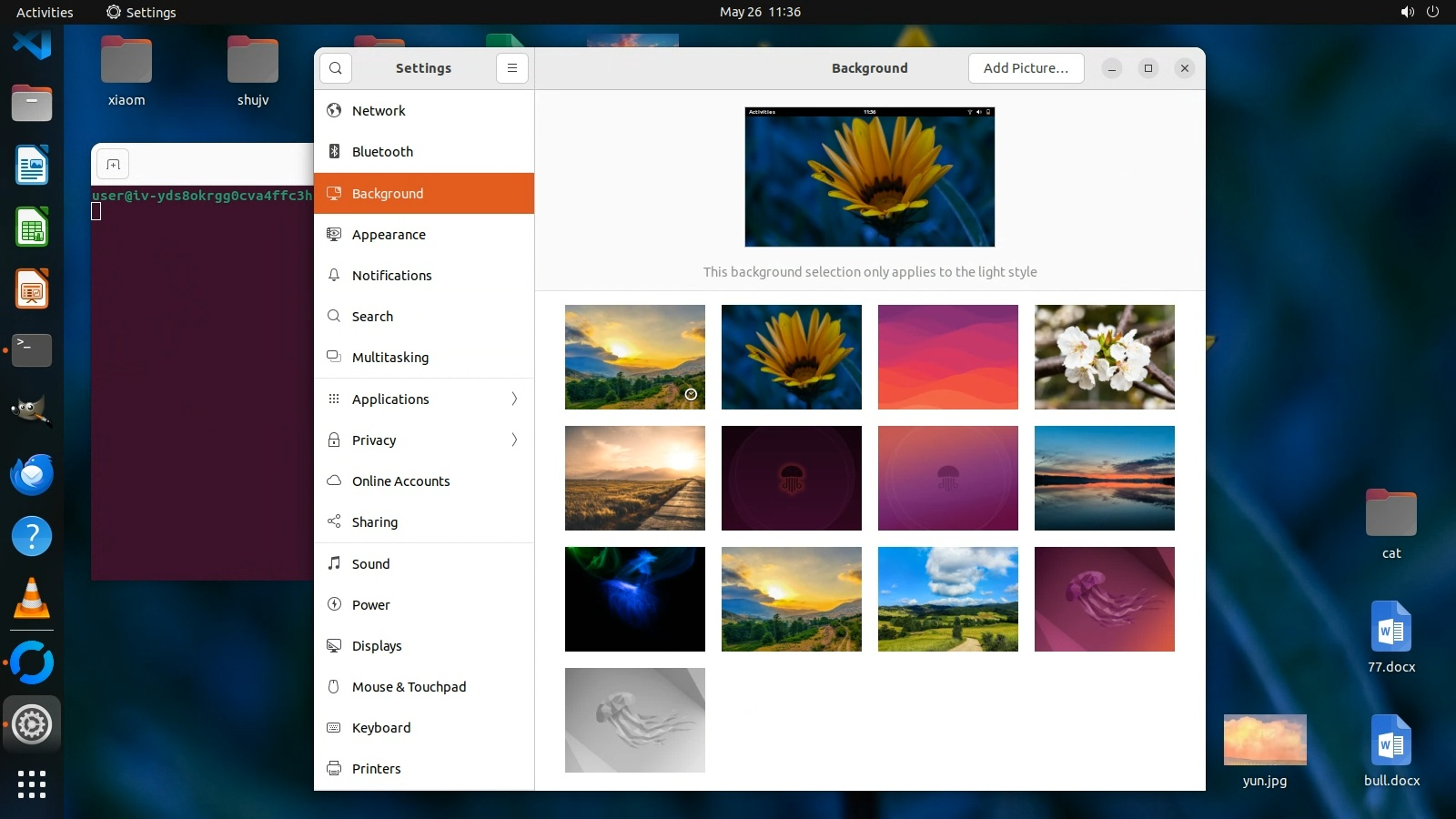Screen dimensions: 1456x819
Task: Expand the Privacy settings section
Action: (x=424, y=440)
